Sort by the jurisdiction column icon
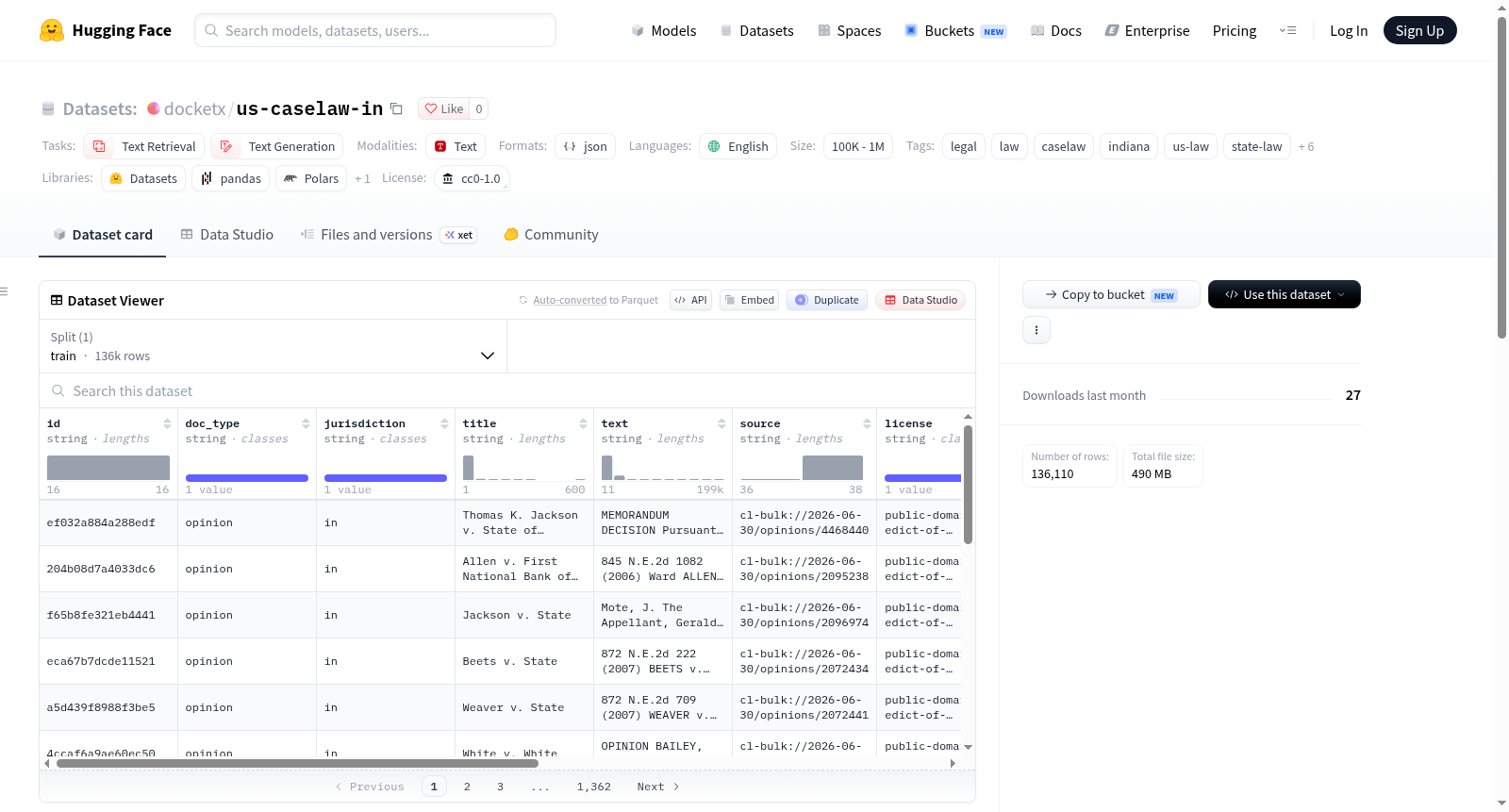1509x812 pixels. tap(444, 423)
